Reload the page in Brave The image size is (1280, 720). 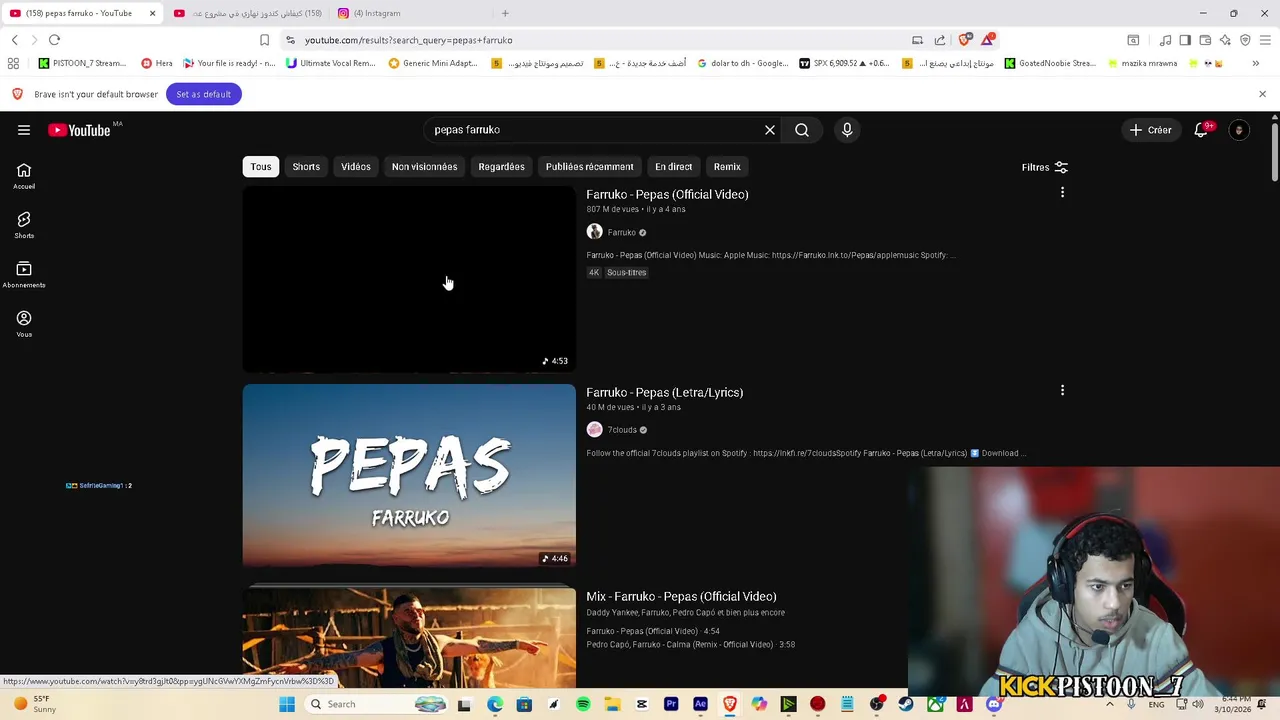pos(54,40)
